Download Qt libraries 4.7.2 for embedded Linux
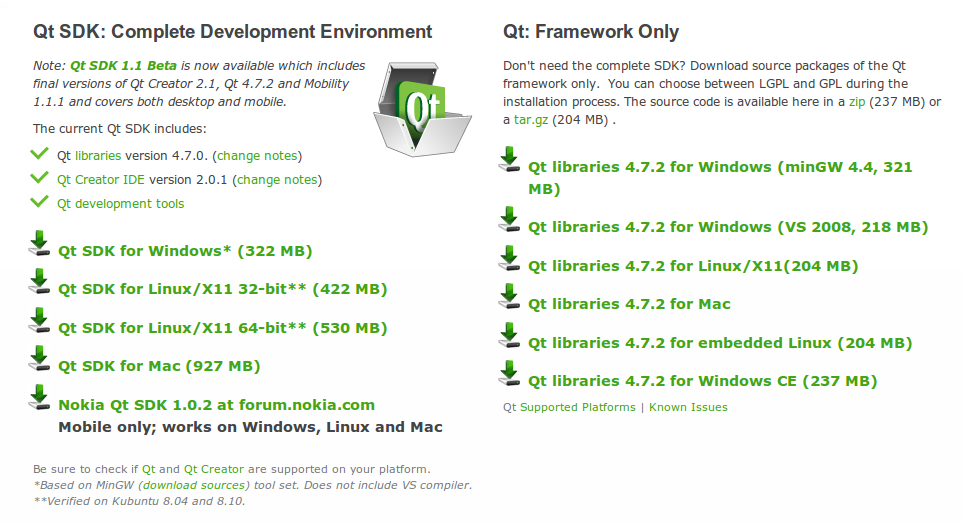 [720, 344]
